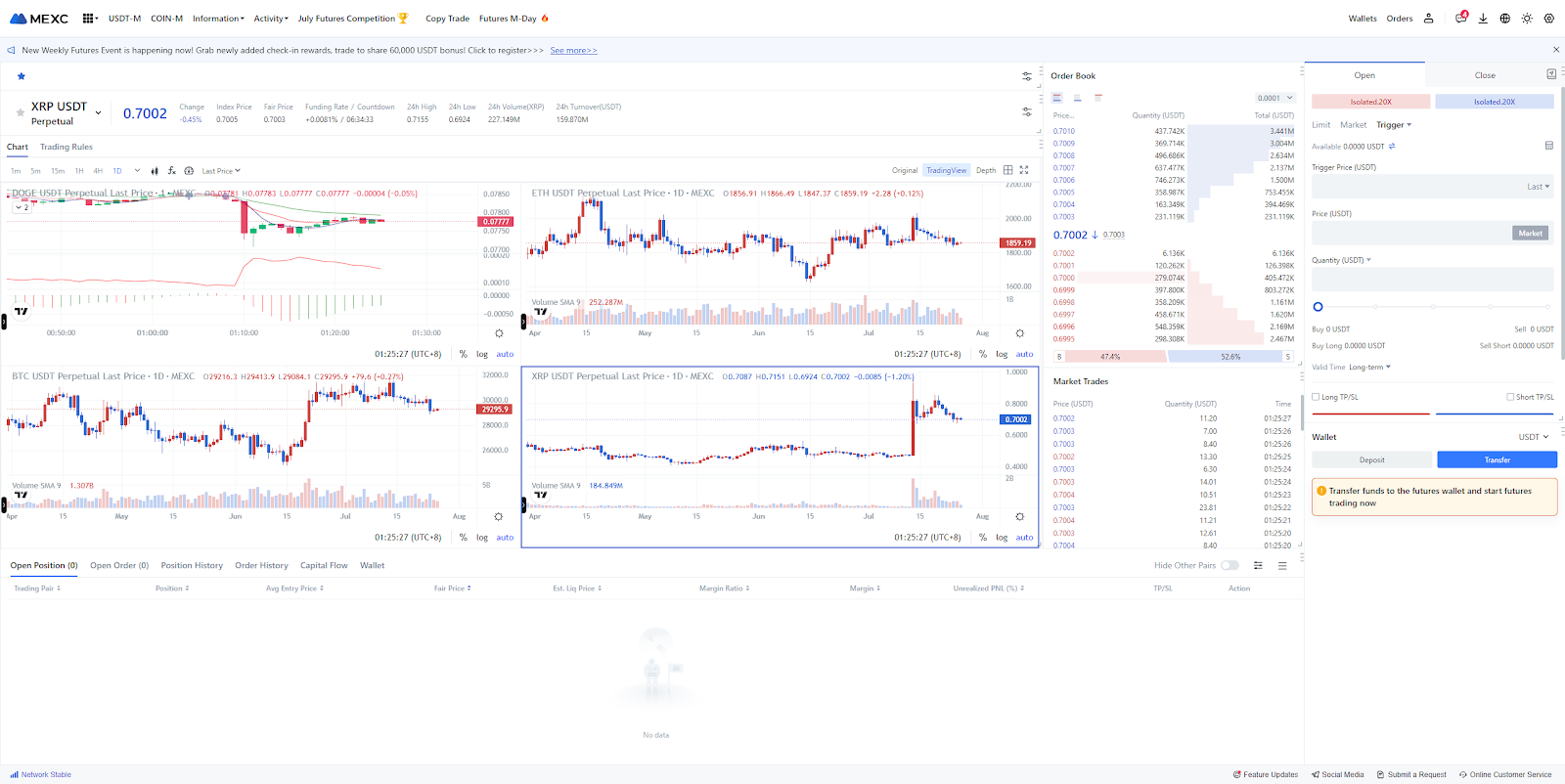Open the Trigger order type dropdown
Image resolution: width=1565 pixels, height=784 pixels.
tap(1394, 125)
